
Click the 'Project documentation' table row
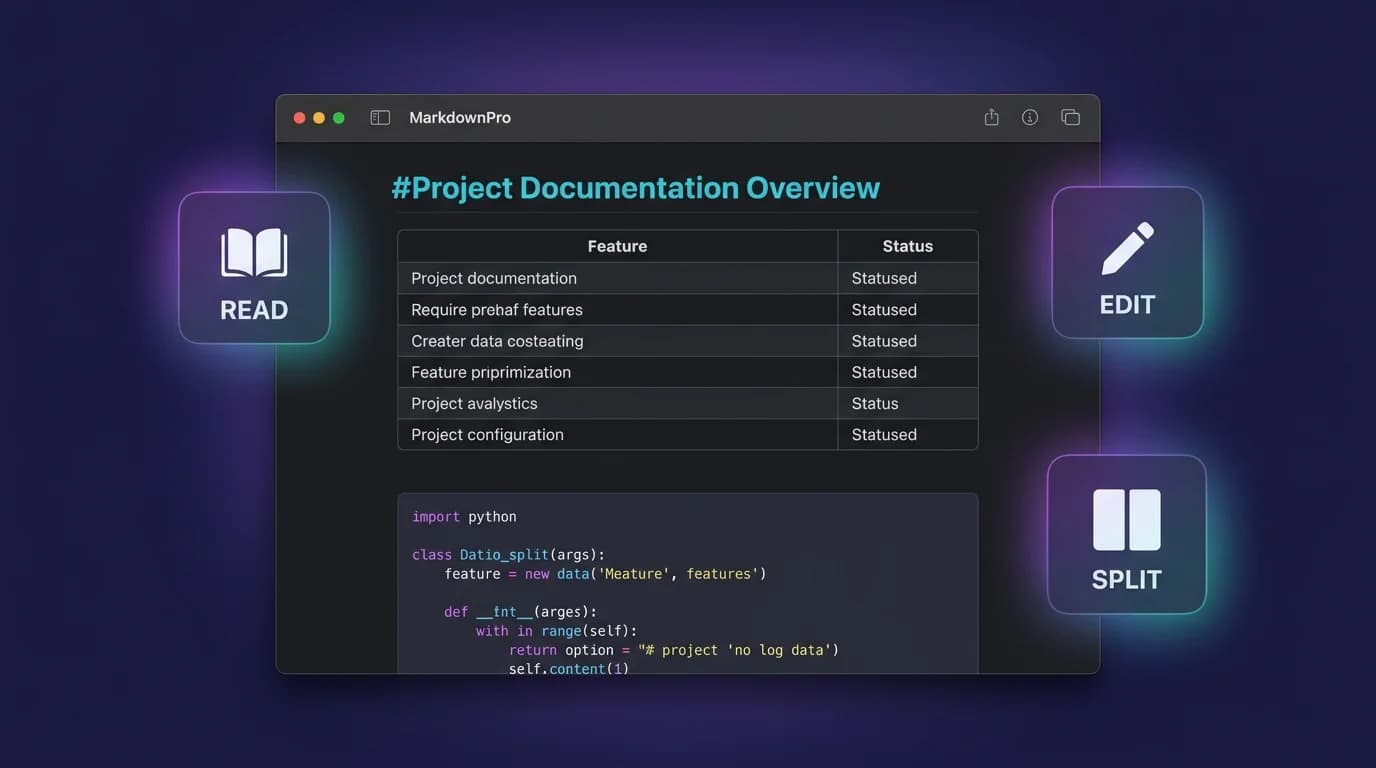494,278
